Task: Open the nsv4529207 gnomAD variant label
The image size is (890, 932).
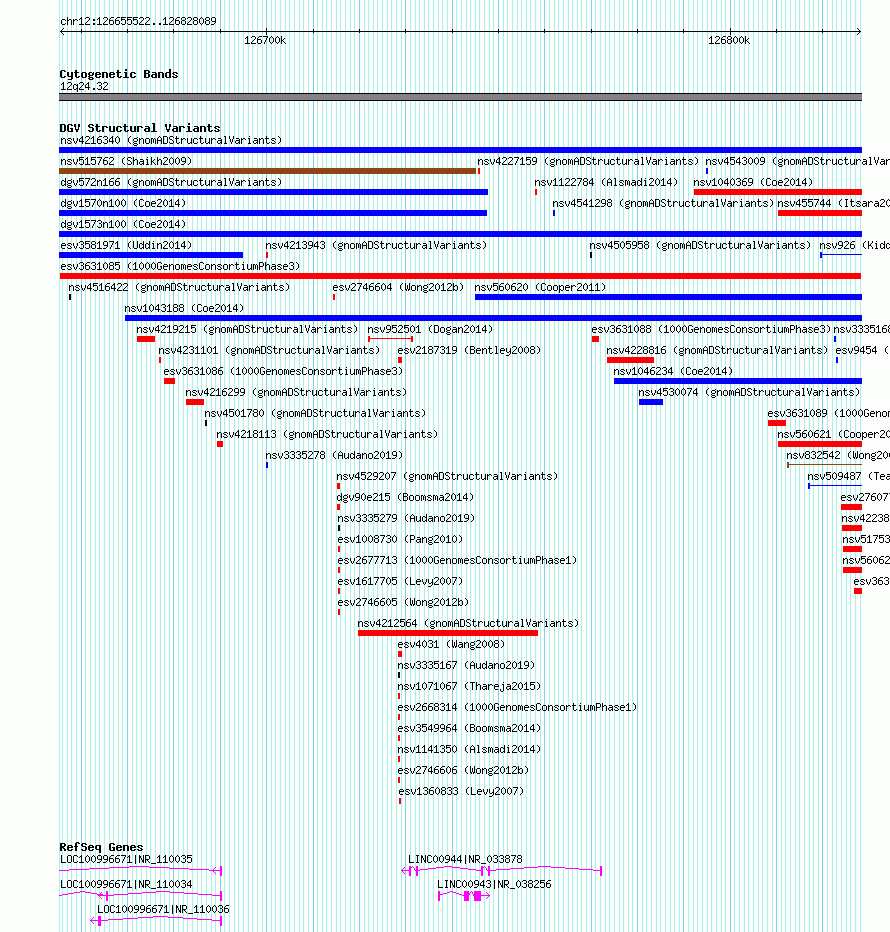Action: (x=447, y=476)
